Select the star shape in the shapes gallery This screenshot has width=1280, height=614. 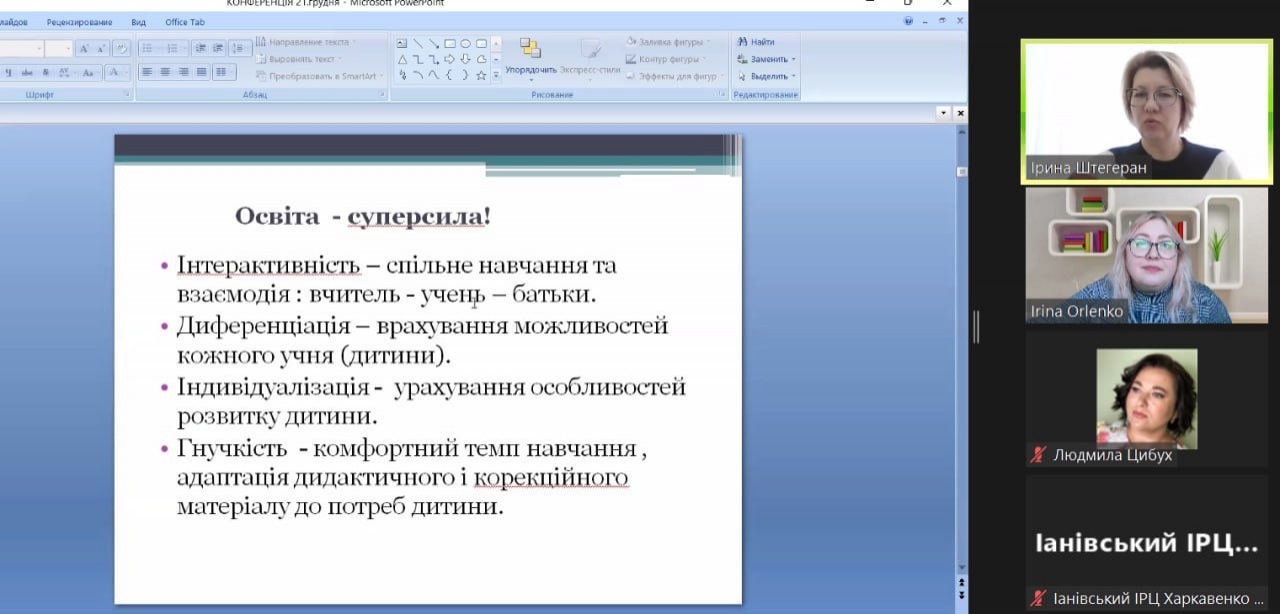tap(481, 75)
